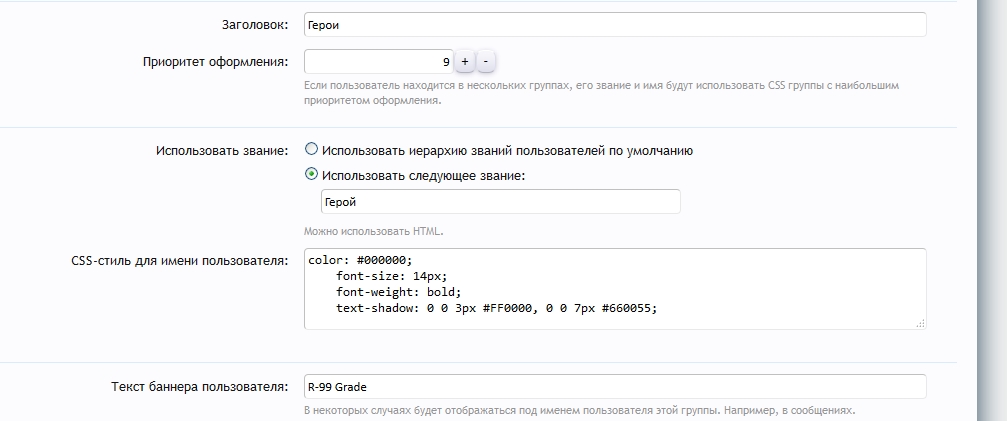
Task: Click the 'Можно использовать HTML.' hint text
Action: point(373,231)
